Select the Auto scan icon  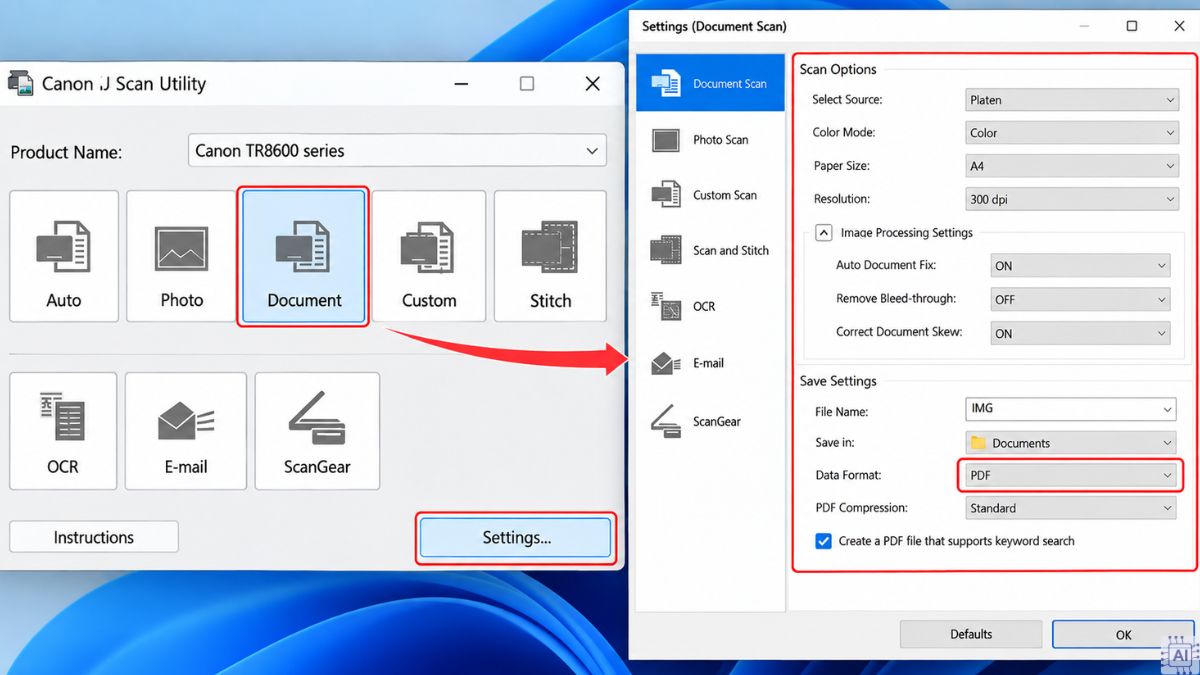[x=64, y=256]
